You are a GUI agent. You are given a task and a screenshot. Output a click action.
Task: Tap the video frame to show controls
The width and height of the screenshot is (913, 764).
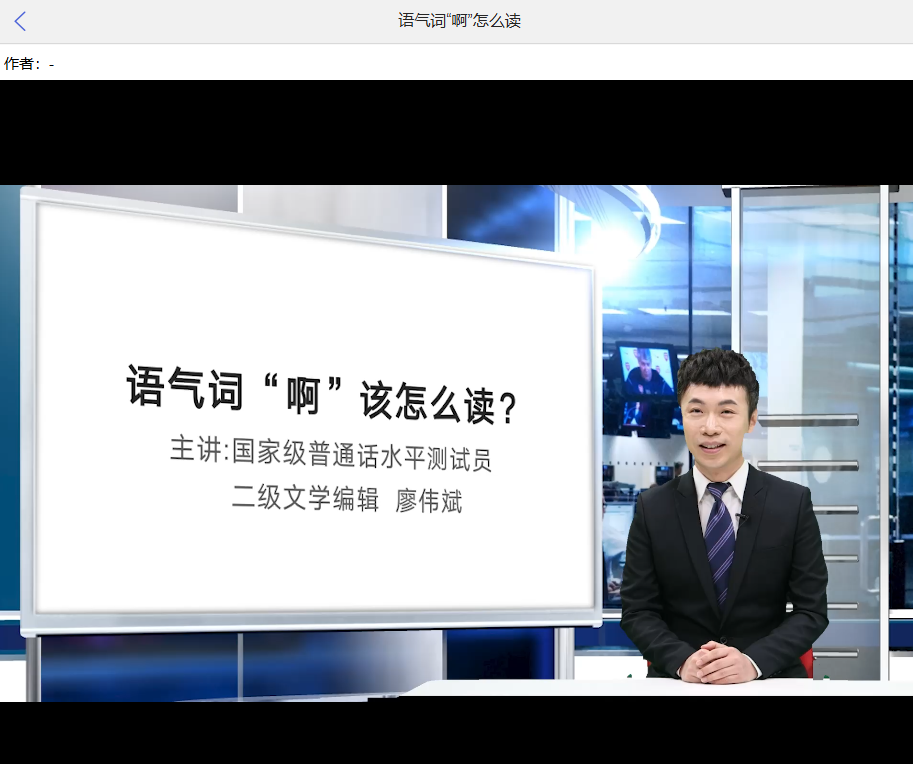pos(456,443)
